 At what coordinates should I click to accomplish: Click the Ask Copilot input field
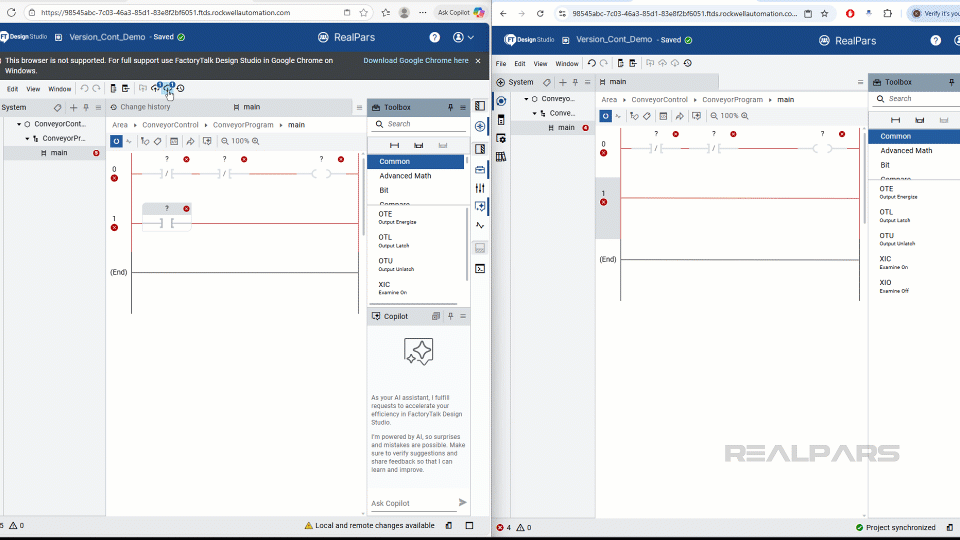tap(412, 503)
